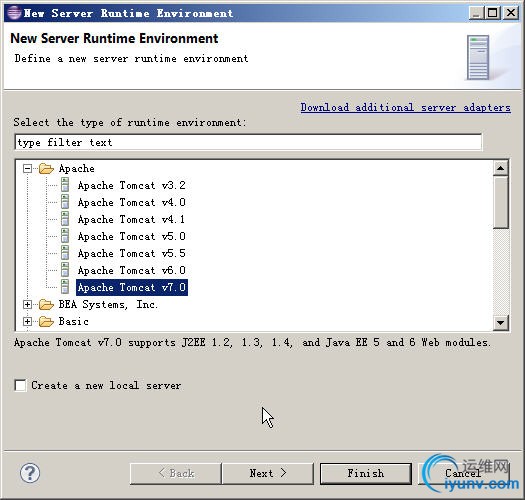Click the BEA Systems folder icon
The image size is (525, 500).
[46, 304]
